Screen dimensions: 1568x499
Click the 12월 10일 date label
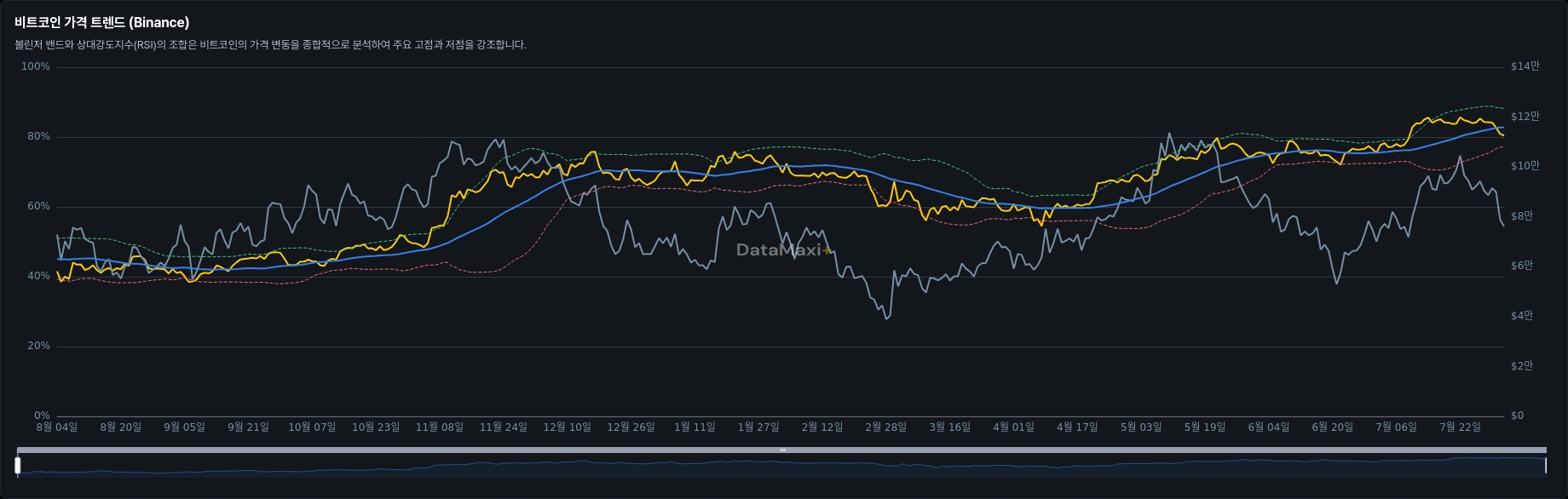[x=568, y=427]
